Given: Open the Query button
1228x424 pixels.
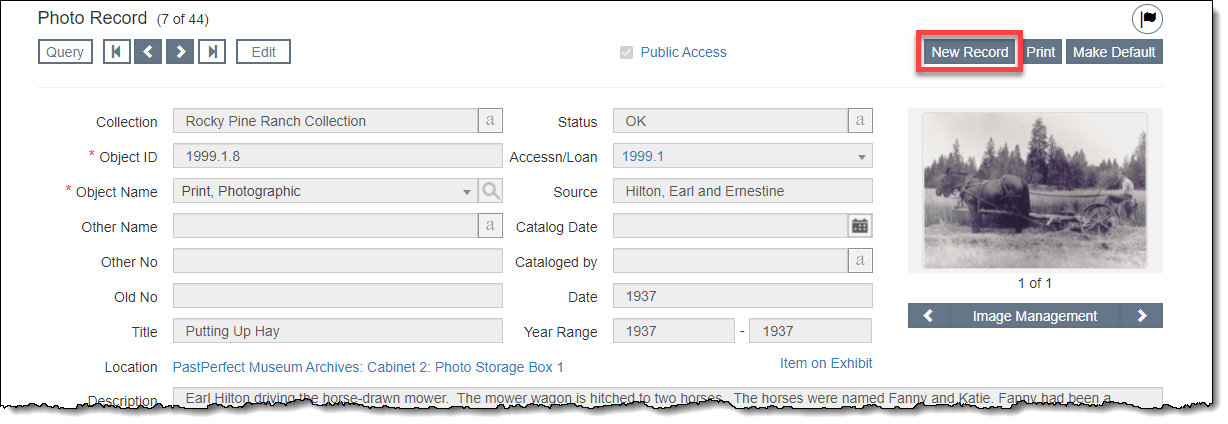Looking at the screenshot, I should (x=65, y=52).
